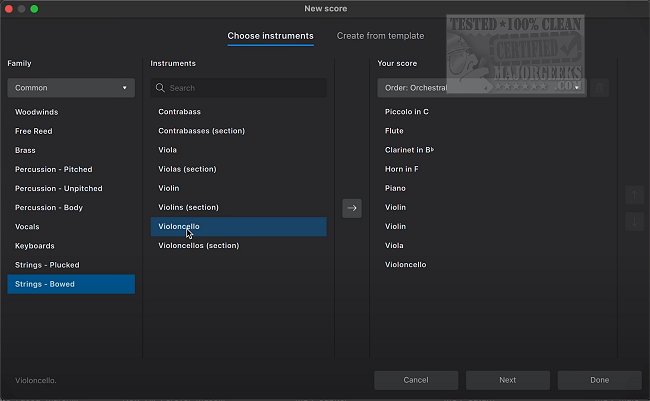Choose the Keyboards family
The width and height of the screenshot is (650, 401).
[x=35, y=246]
